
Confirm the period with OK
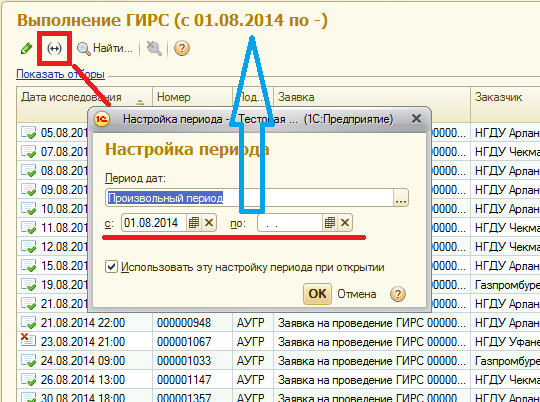[317, 294]
